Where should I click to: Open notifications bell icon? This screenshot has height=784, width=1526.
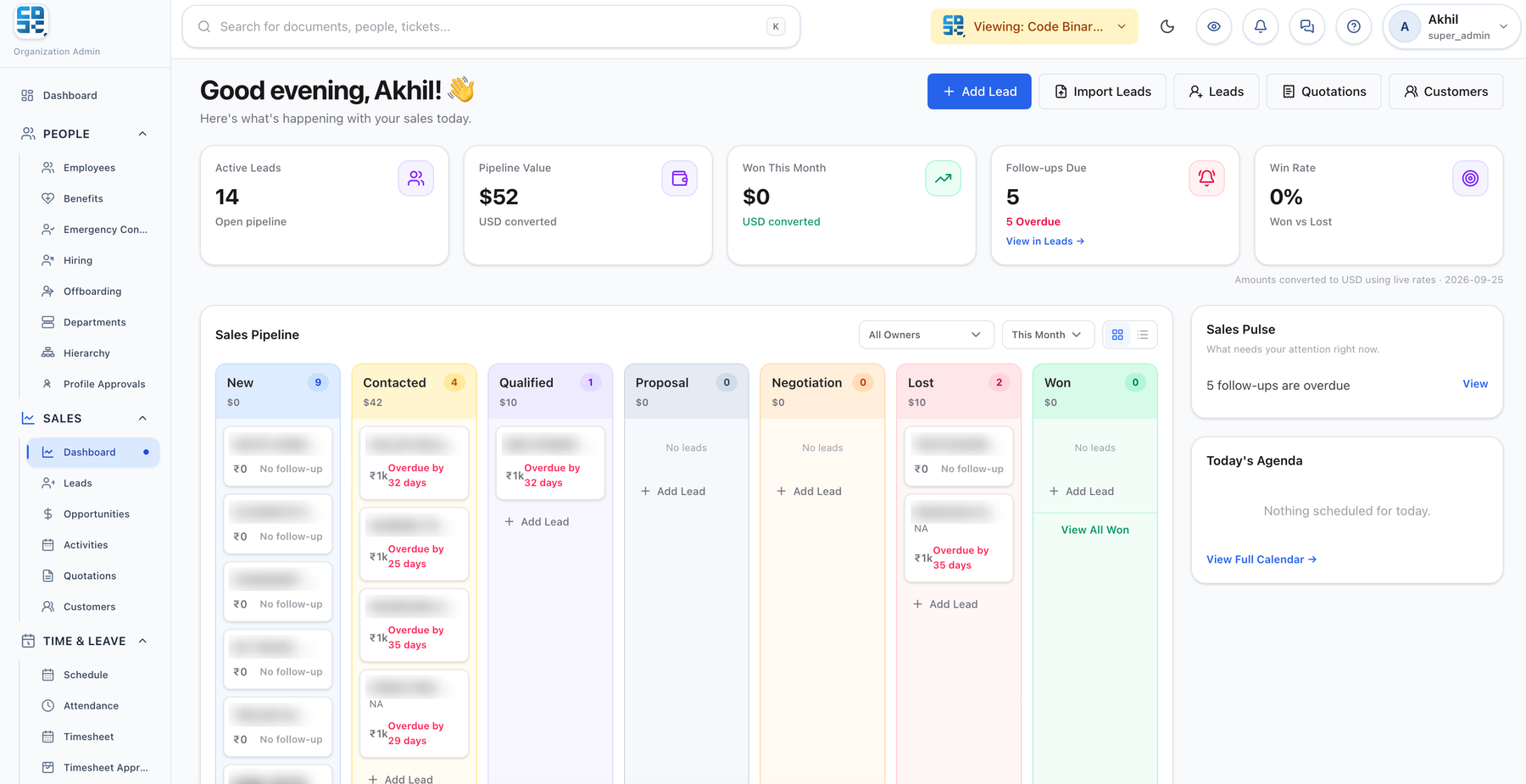click(x=1261, y=26)
